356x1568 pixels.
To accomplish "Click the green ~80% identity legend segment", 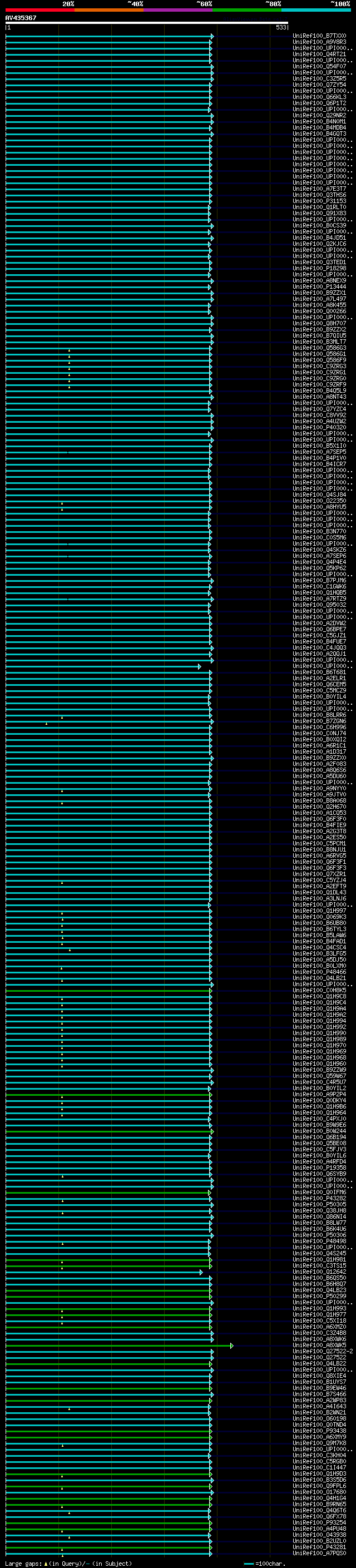I will pyautogui.click(x=247, y=10).
